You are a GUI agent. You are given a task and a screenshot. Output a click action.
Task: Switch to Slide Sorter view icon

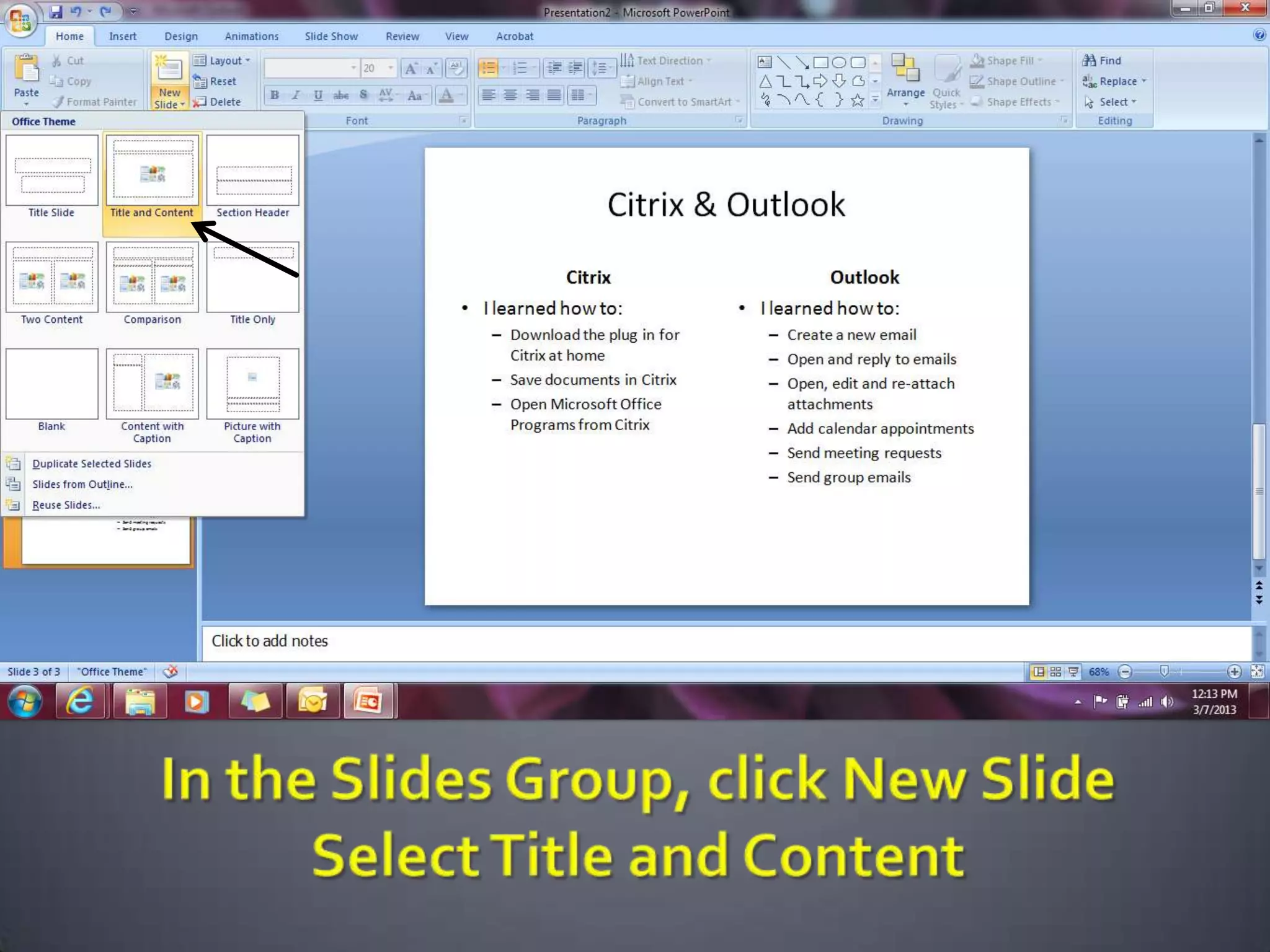(x=1055, y=672)
